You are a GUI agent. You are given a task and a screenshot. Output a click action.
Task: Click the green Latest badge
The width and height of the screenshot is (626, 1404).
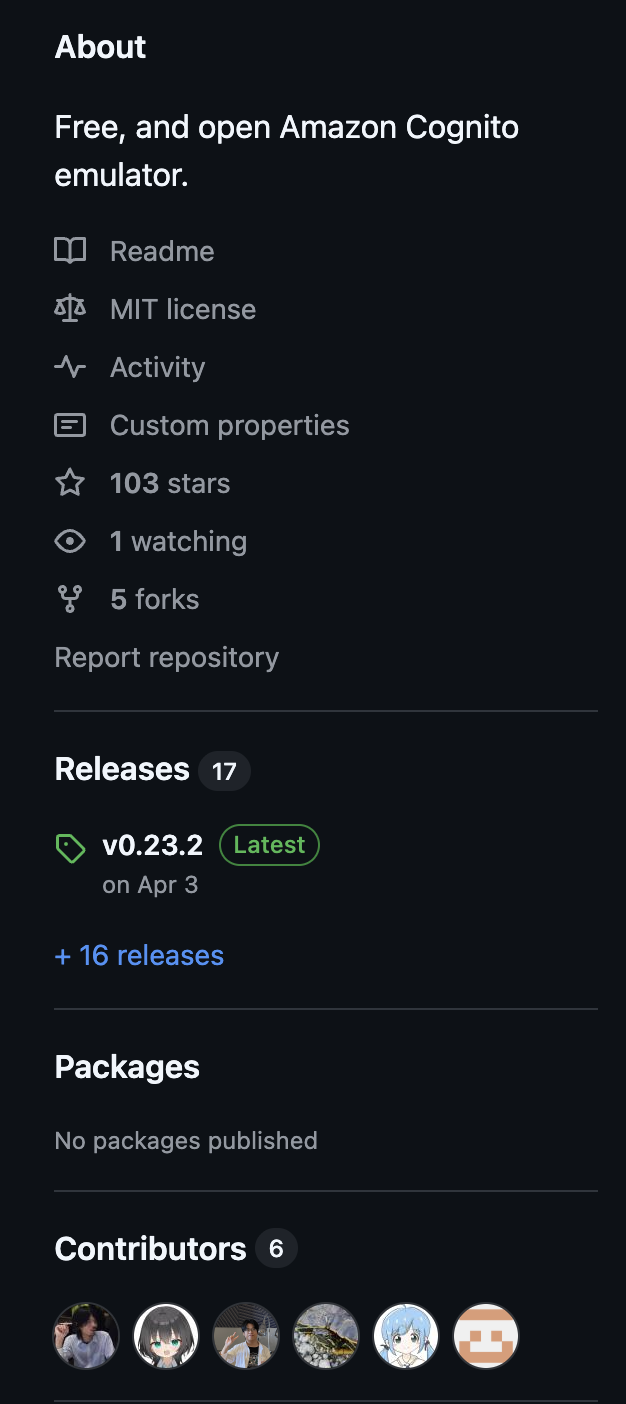tap(269, 845)
